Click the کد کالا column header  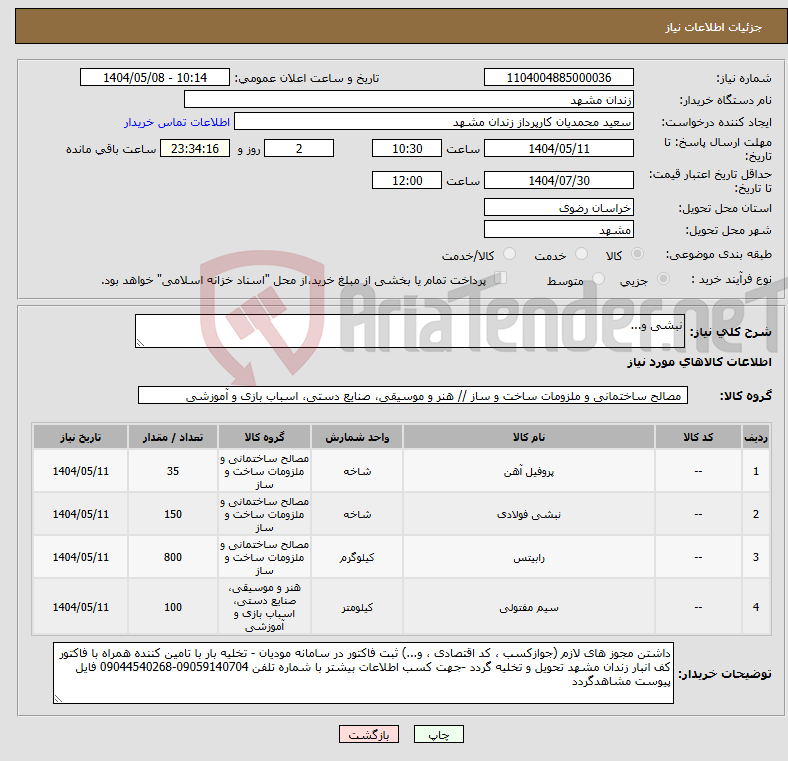point(698,437)
